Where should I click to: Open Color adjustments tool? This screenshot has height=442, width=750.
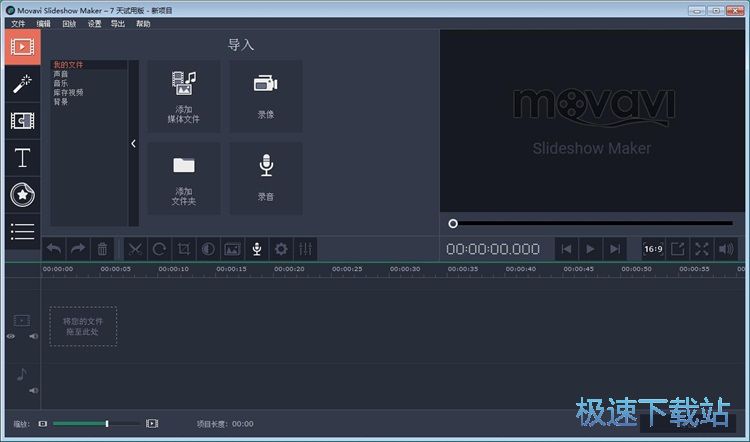(x=208, y=249)
